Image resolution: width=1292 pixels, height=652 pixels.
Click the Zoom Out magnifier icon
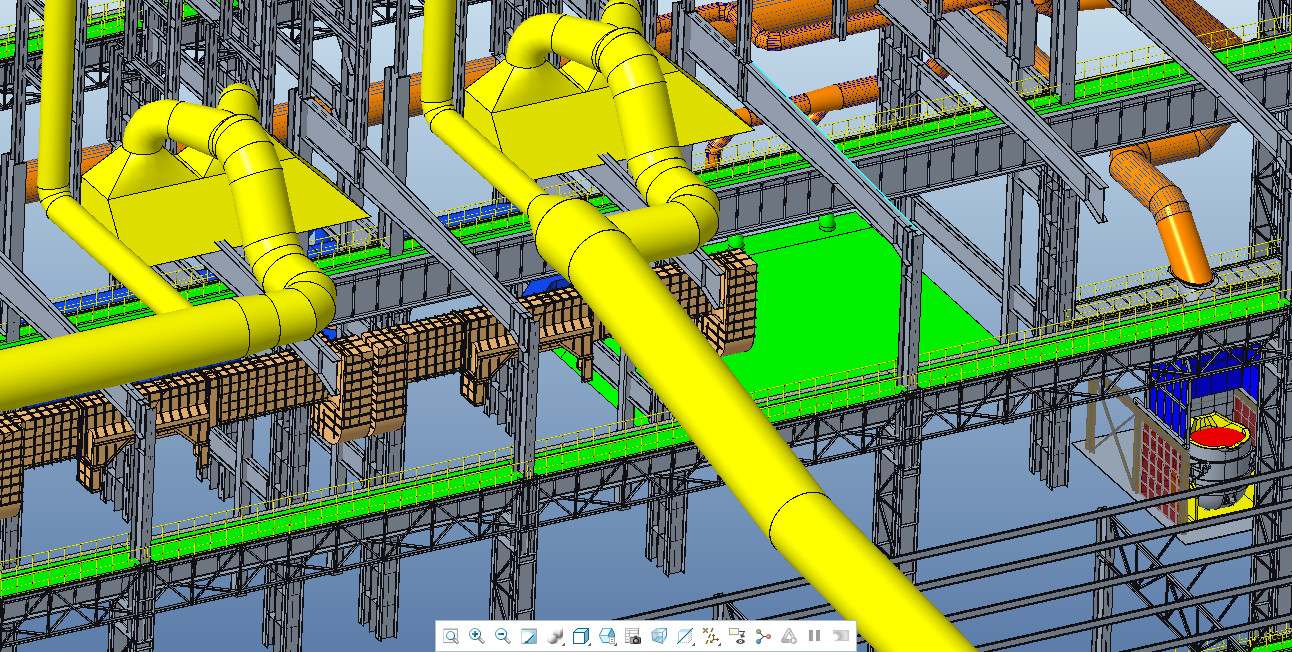coord(503,636)
